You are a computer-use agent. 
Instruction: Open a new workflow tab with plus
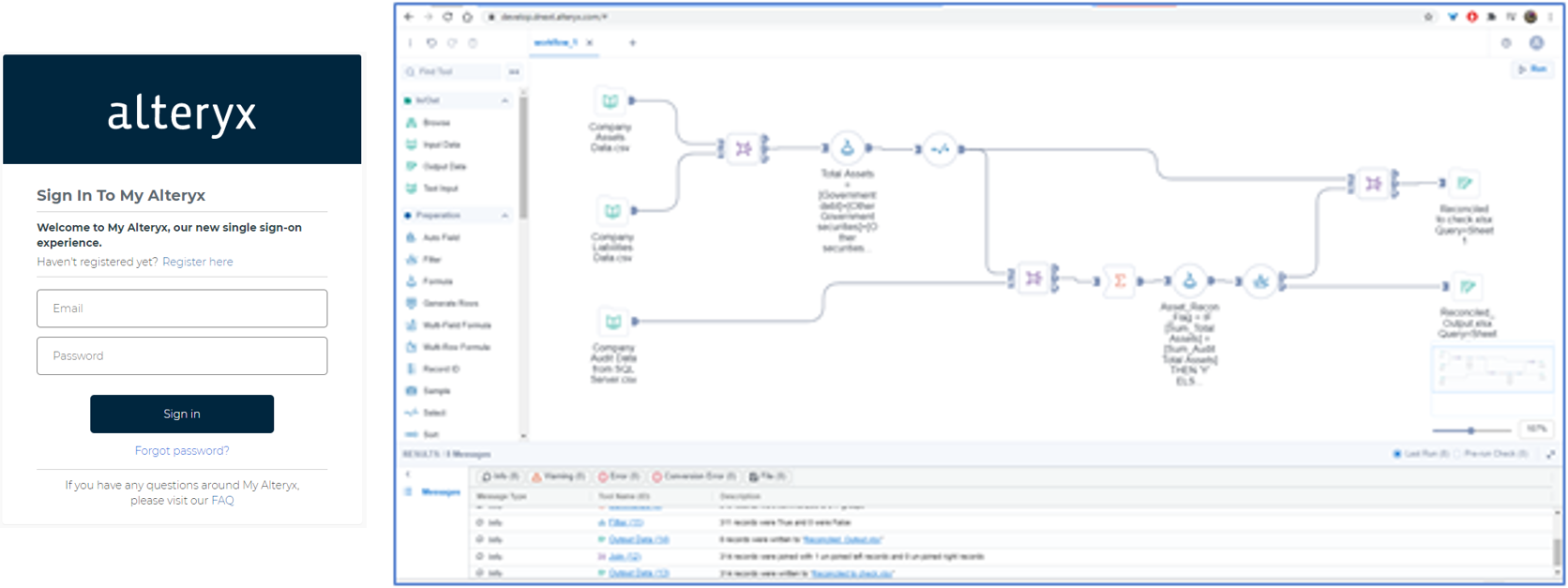(x=632, y=43)
